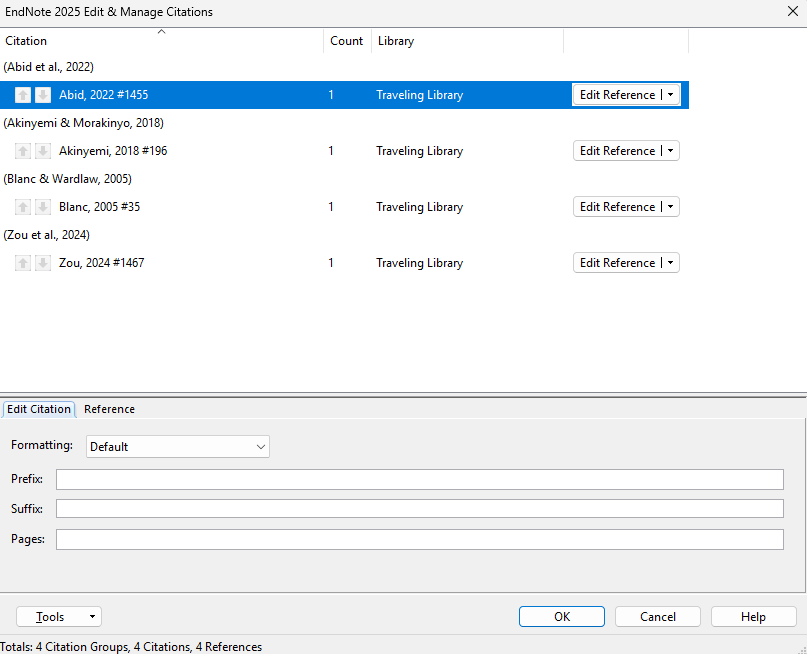Viewport: 807px width, 654px height.
Task: Click the move up arrow for Akinyemi, 2018
Action: [23, 151]
